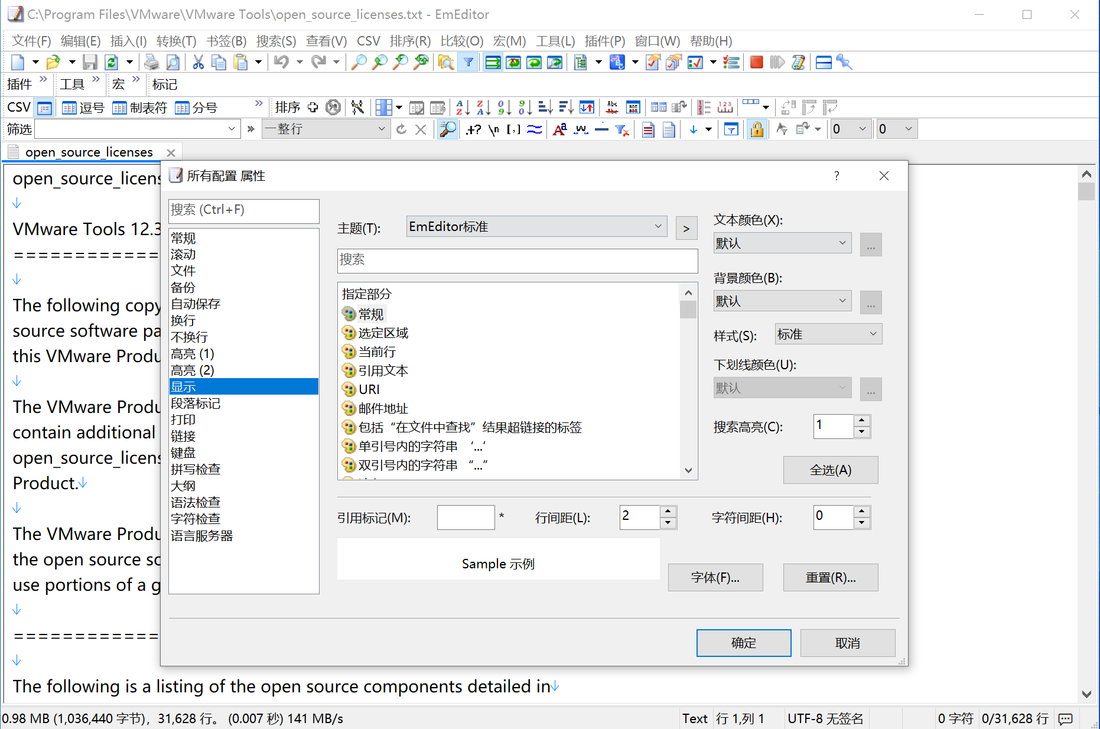
Task: Click the > button beside the theme dropdown
Action: coord(686,228)
